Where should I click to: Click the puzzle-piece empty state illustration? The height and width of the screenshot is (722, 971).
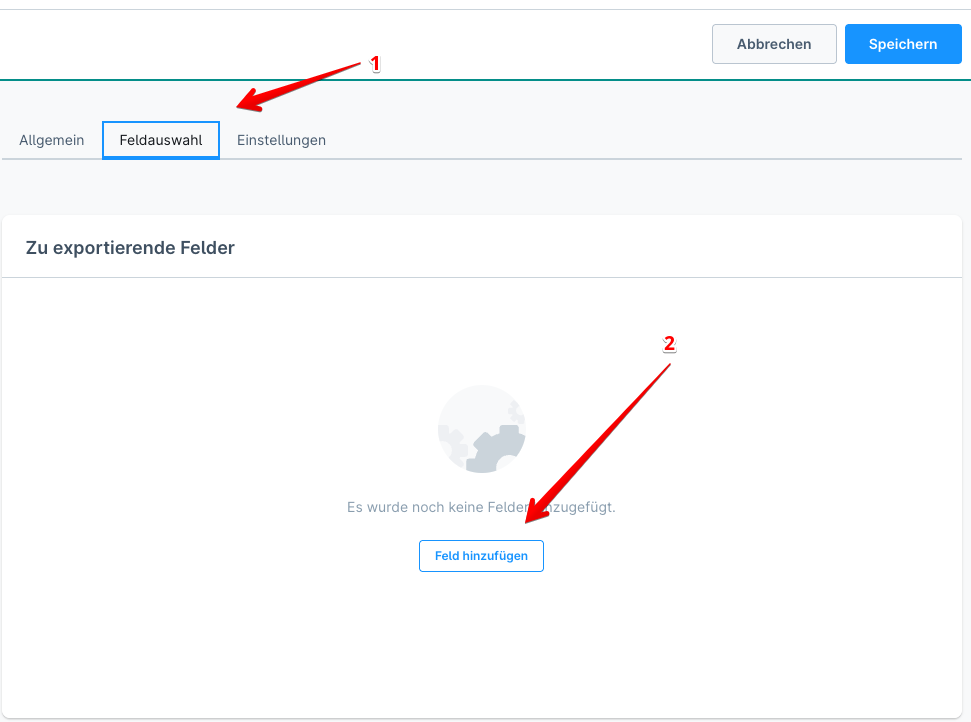point(482,429)
